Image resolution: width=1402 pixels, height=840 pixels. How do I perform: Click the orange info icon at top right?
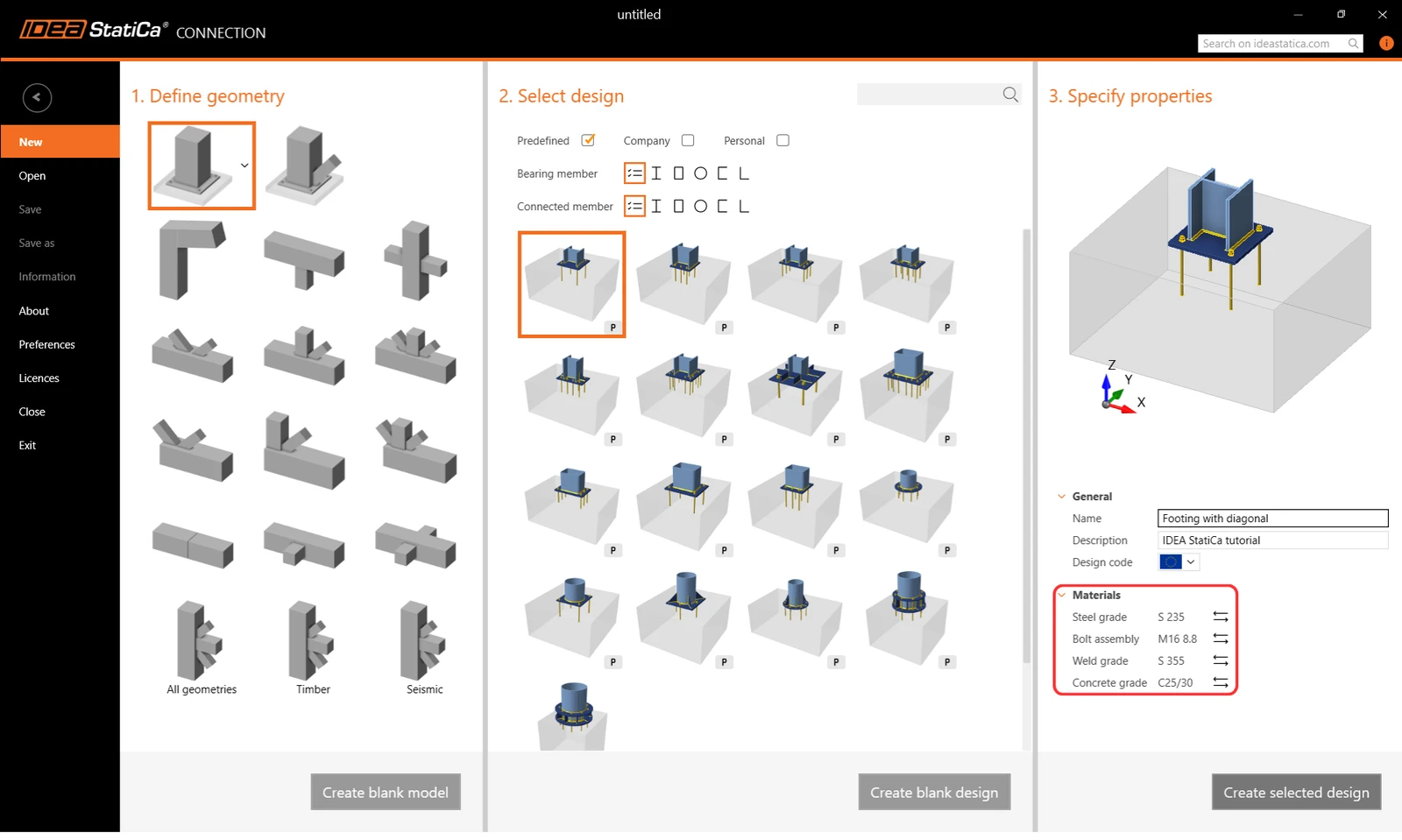click(x=1386, y=43)
